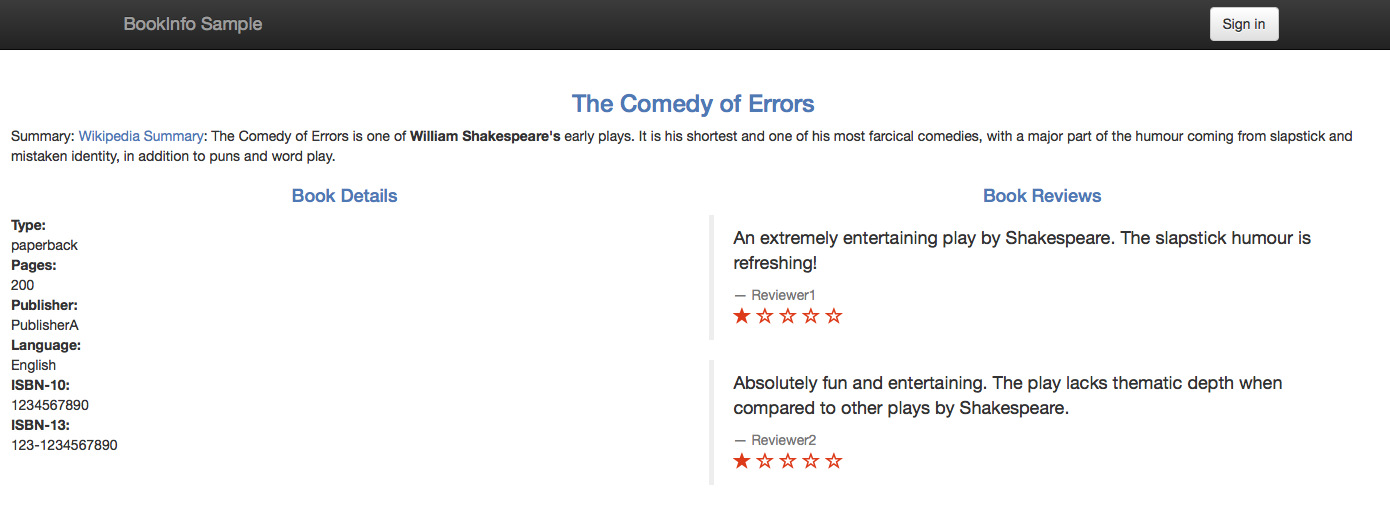1390x510 pixels.
Task: Click Reviewer2's last rating star
Action: click(834, 461)
